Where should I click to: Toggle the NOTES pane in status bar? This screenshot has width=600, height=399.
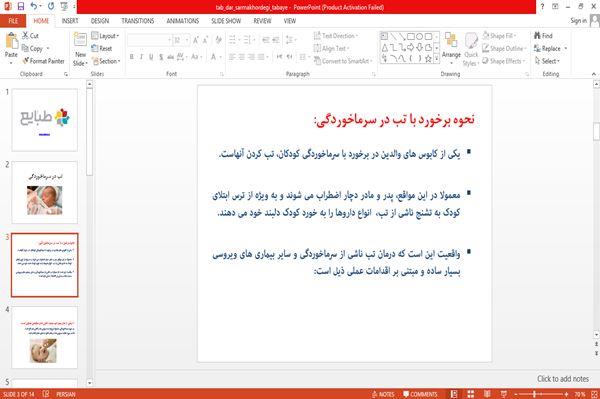(x=383, y=394)
